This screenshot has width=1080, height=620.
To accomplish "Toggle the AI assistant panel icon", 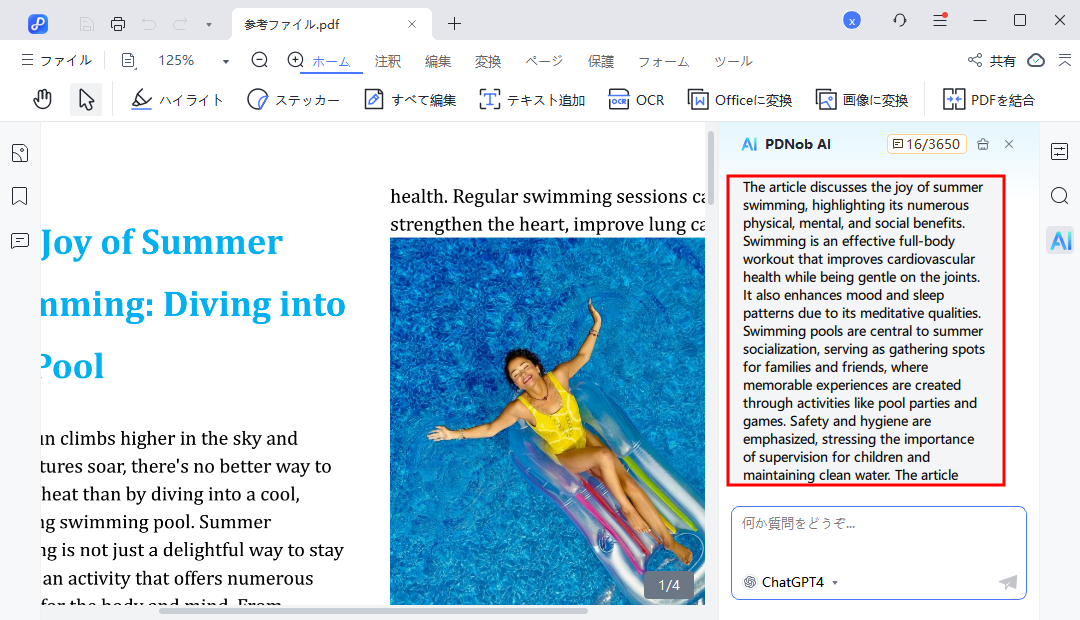I will (1060, 240).
